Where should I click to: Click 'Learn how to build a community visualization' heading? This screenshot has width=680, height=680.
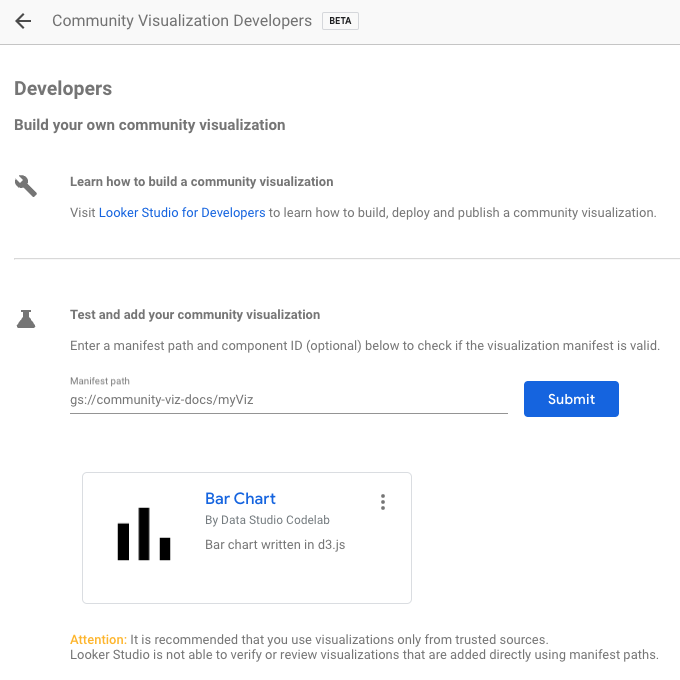(x=201, y=182)
